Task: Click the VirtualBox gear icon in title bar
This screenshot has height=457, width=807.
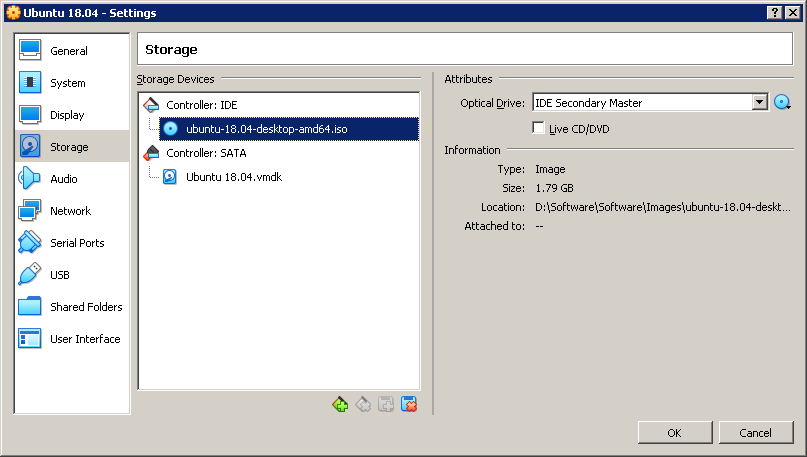Action: tap(13, 13)
